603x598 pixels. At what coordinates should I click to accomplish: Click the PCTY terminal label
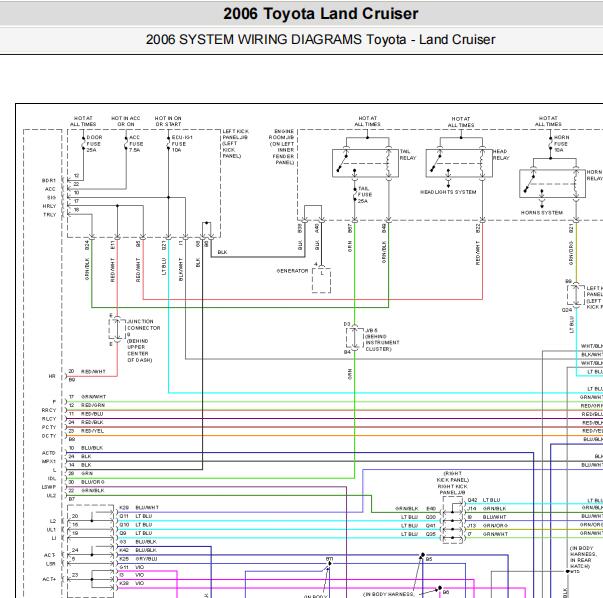(x=49, y=427)
